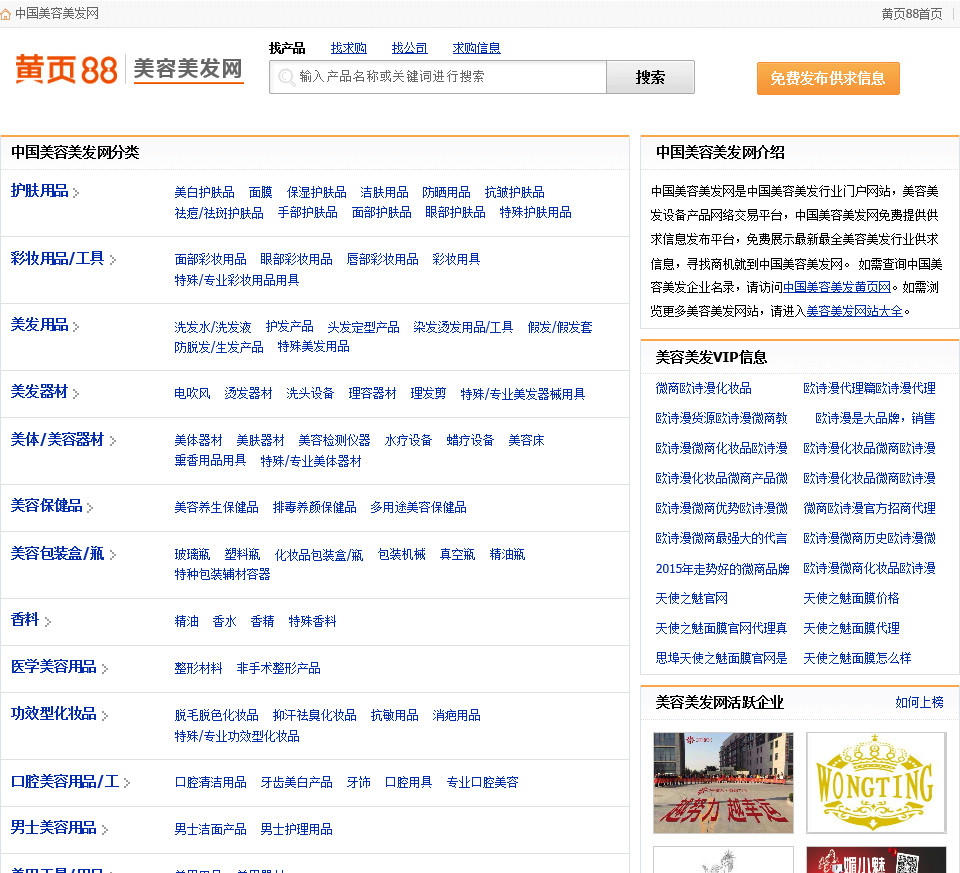Viewport: 960px width, 873px height.
Task: Open the 假发/假发套 link
Action: pos(560,327)
